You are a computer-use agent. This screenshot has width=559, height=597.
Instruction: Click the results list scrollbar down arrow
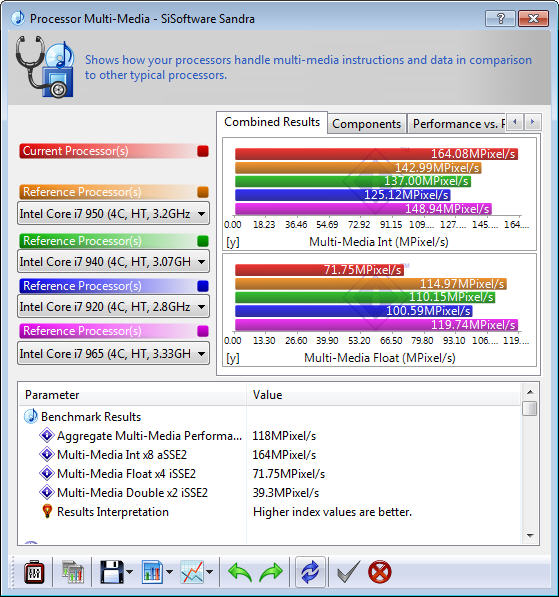[530, 536]
